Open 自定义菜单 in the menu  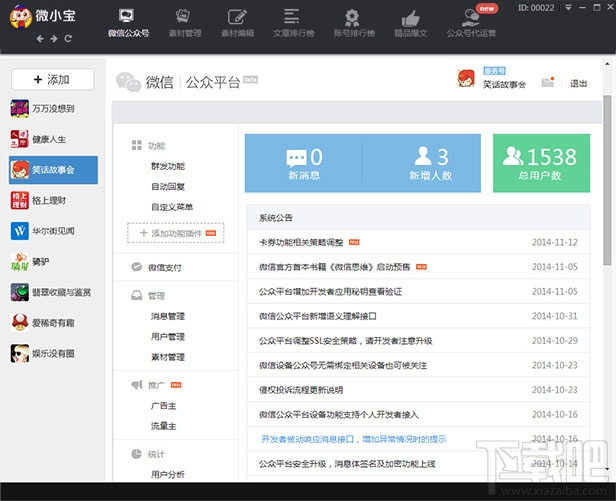(172, 207)
